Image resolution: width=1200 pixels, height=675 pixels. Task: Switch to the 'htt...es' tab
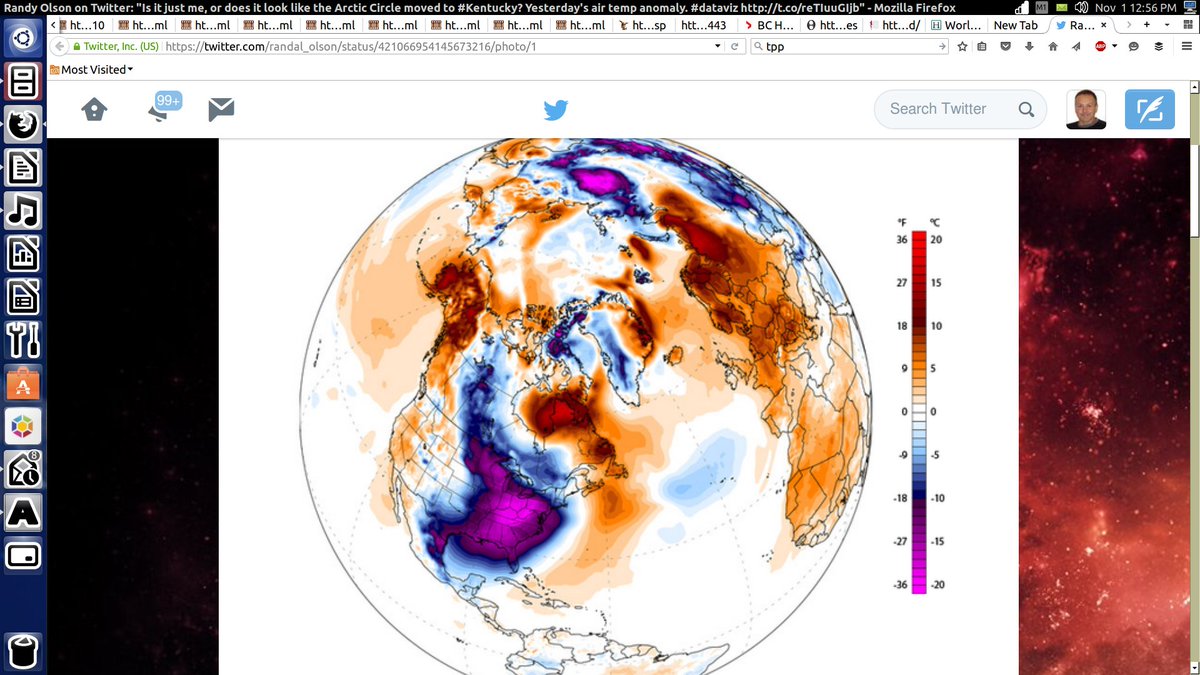(832, 25)
